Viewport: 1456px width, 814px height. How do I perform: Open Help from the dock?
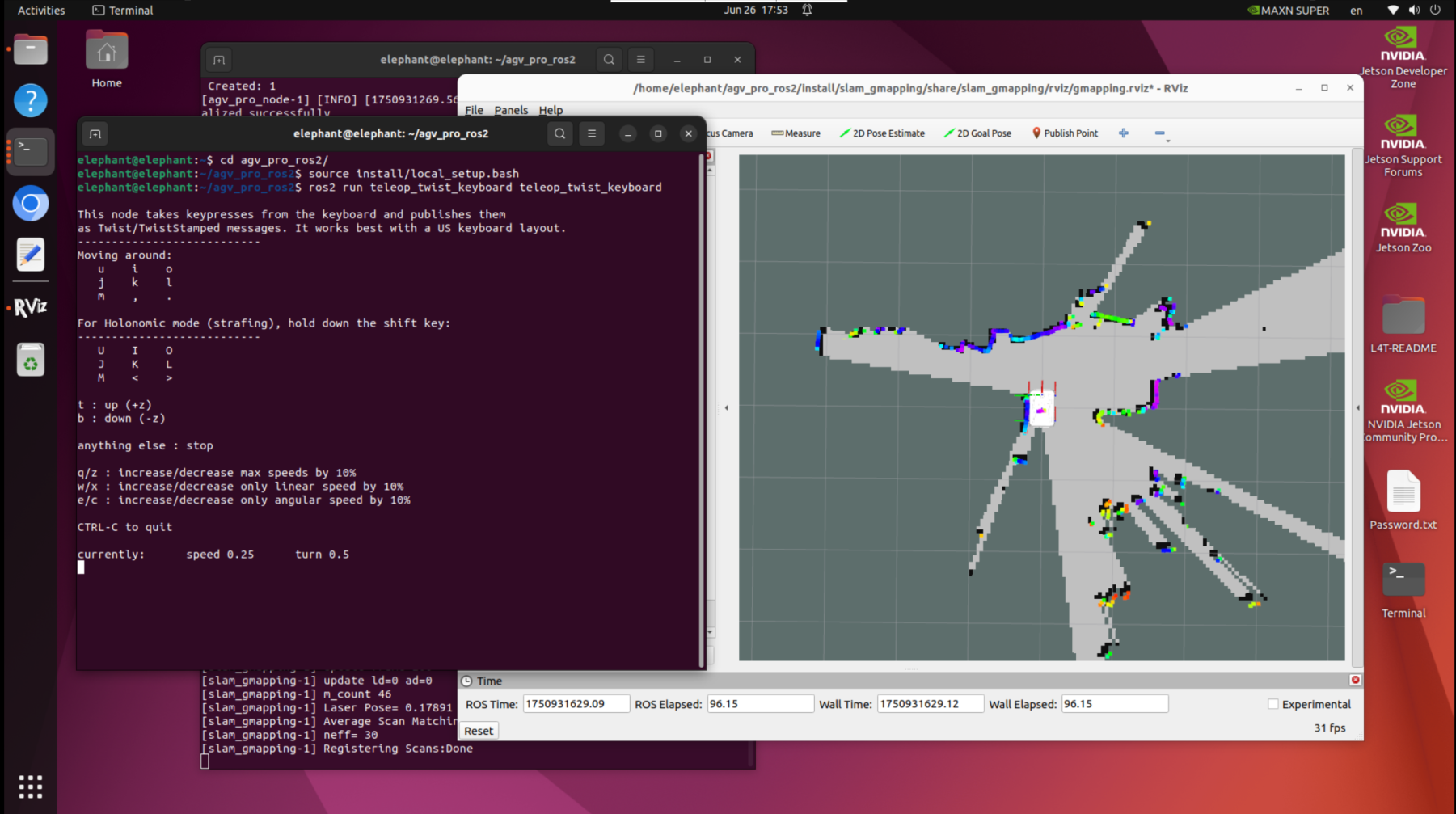coord(31,100)
